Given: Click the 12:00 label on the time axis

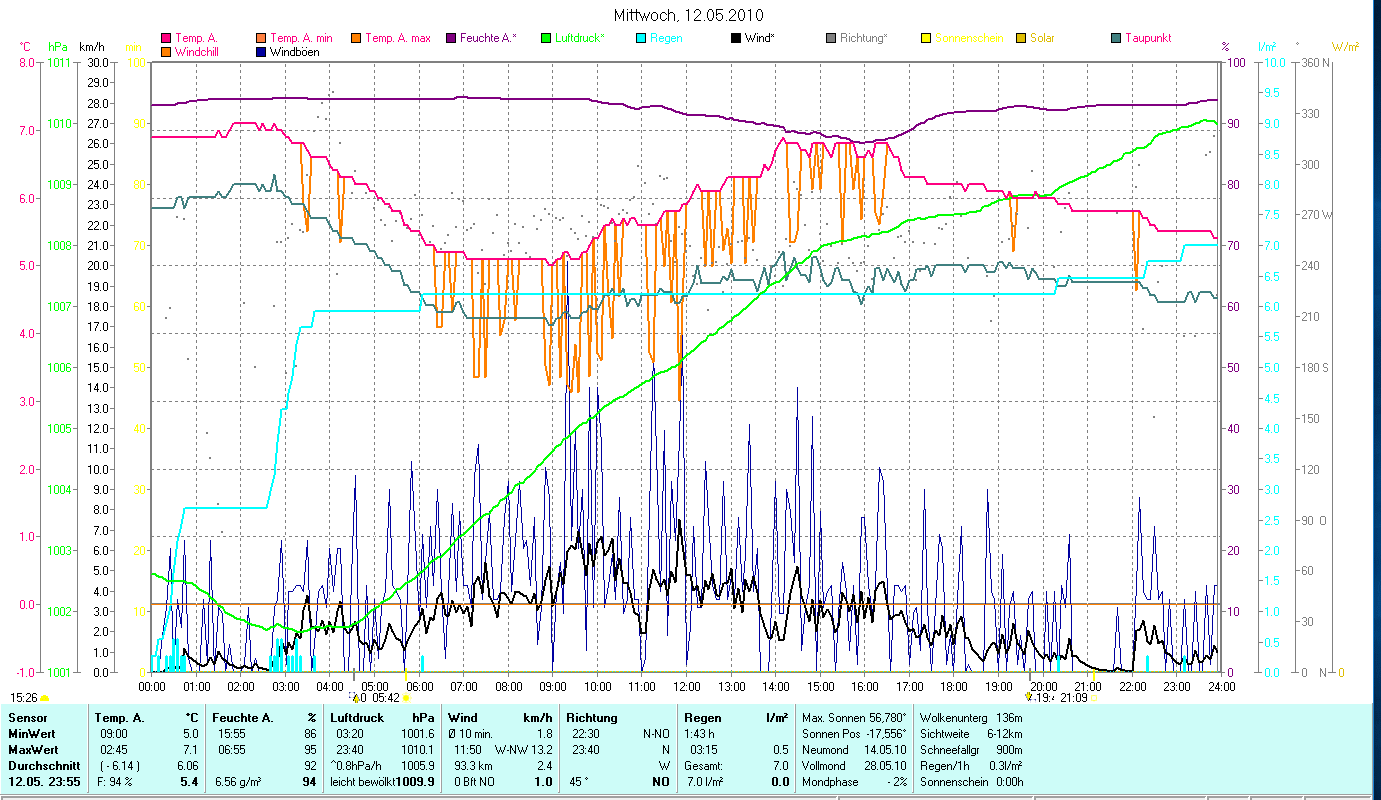Looking at the screenshot, I should pyautogui.click(x=686, y=687).
